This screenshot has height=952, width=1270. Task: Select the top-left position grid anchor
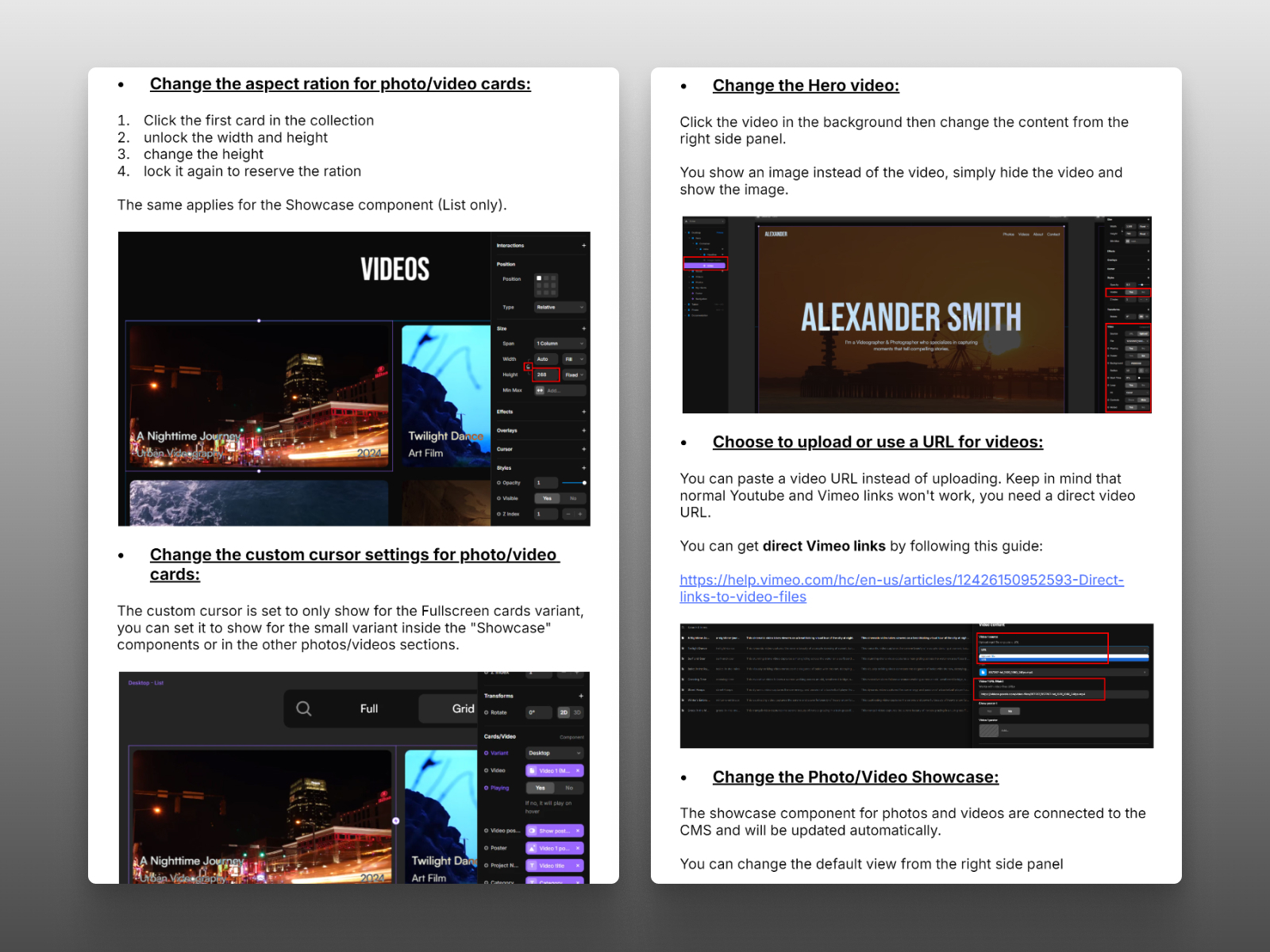(x=539, y=278)
